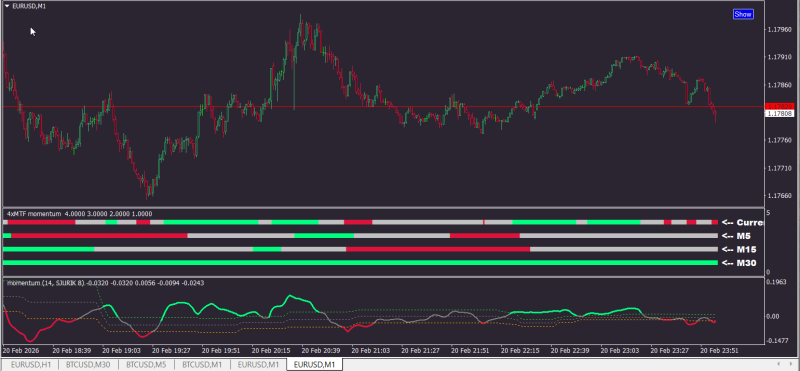Click the '20 Feb 23:27' time axis label
This screenshot has width=800, height=371.
click(670, 351)
